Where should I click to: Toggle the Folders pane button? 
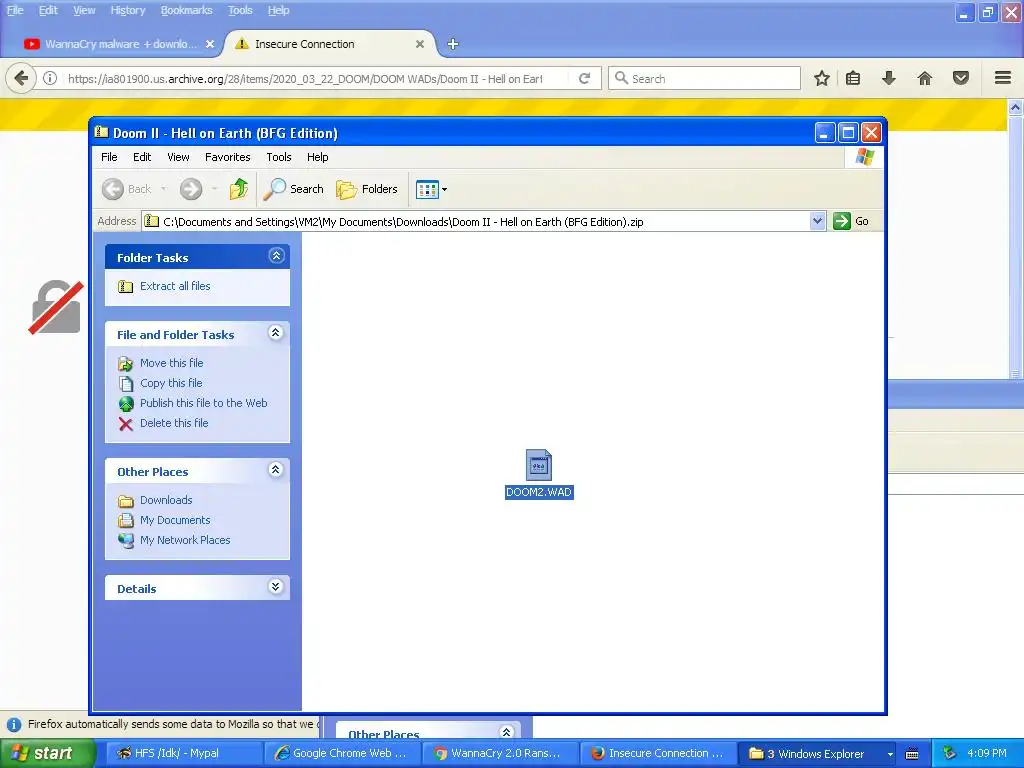(x=366, y=189)
